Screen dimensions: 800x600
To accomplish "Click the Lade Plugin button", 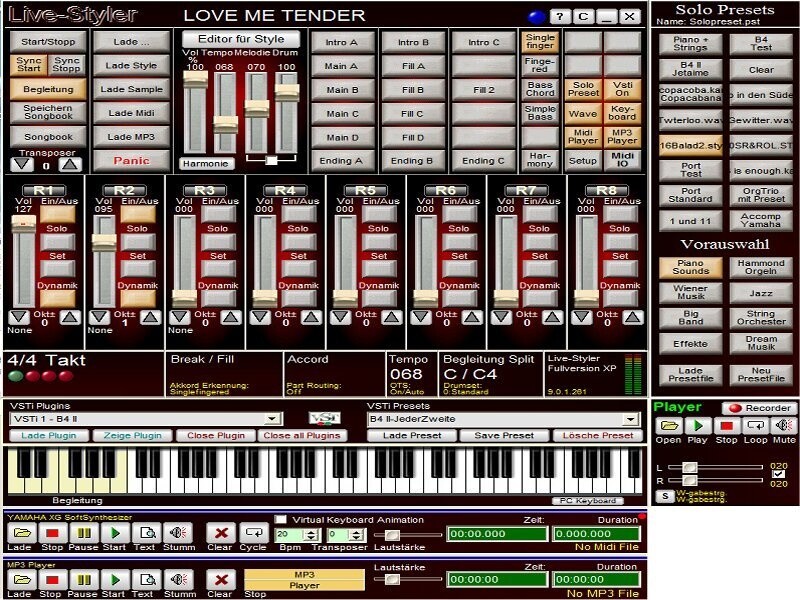I will (49, 435).
